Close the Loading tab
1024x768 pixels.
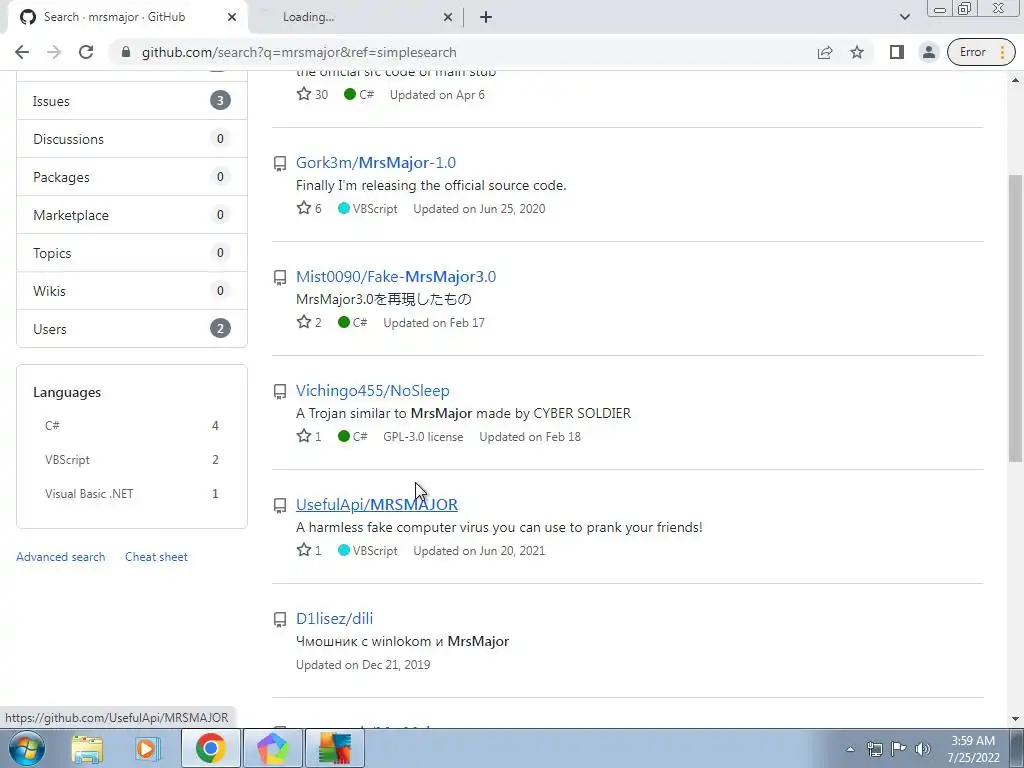447,17
